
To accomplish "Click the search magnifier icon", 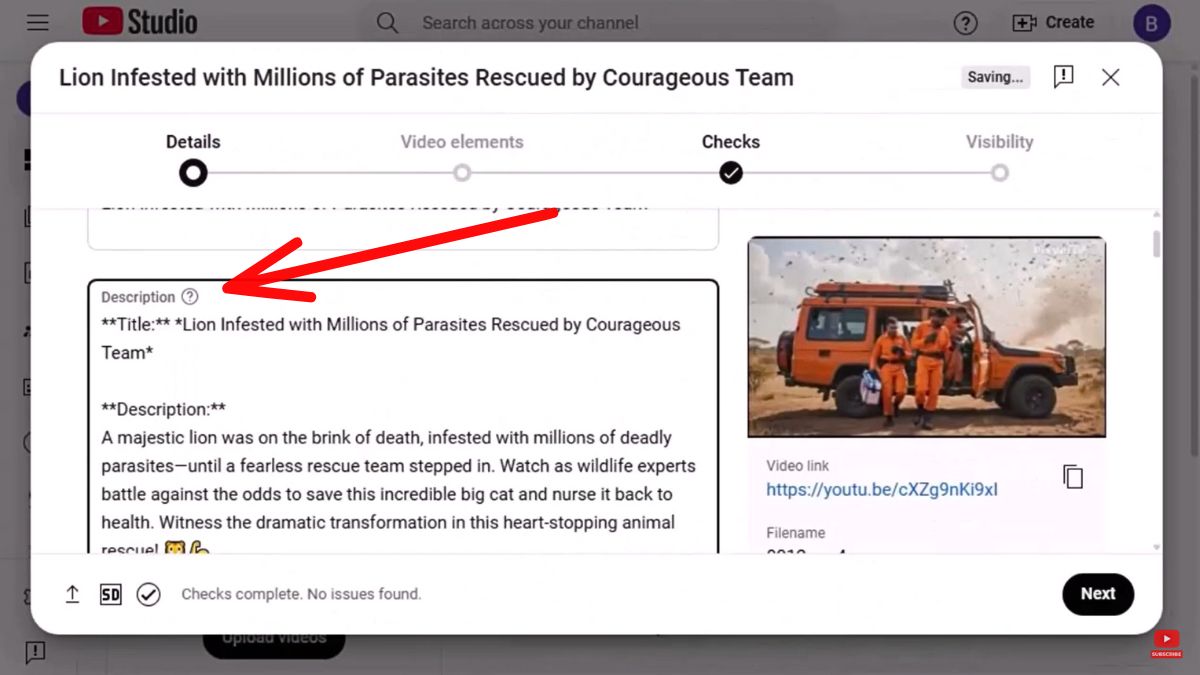I will pos(387,22).
